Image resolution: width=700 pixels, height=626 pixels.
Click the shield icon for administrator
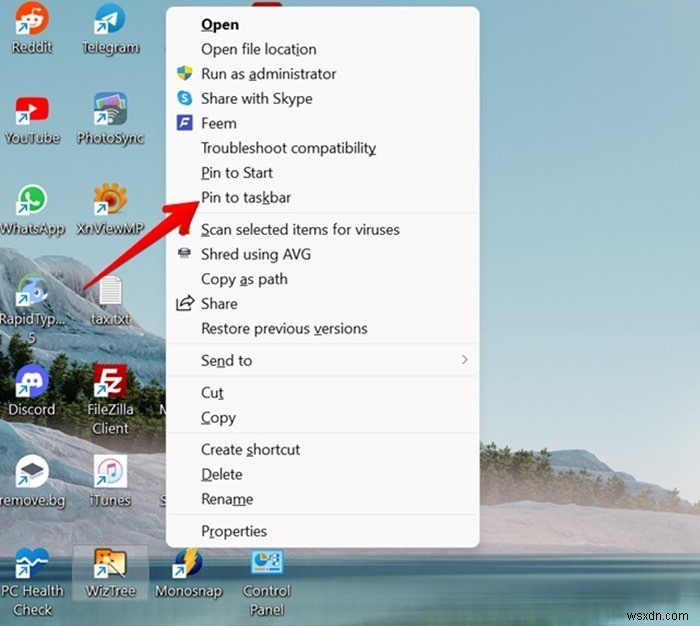coord(184,73)
